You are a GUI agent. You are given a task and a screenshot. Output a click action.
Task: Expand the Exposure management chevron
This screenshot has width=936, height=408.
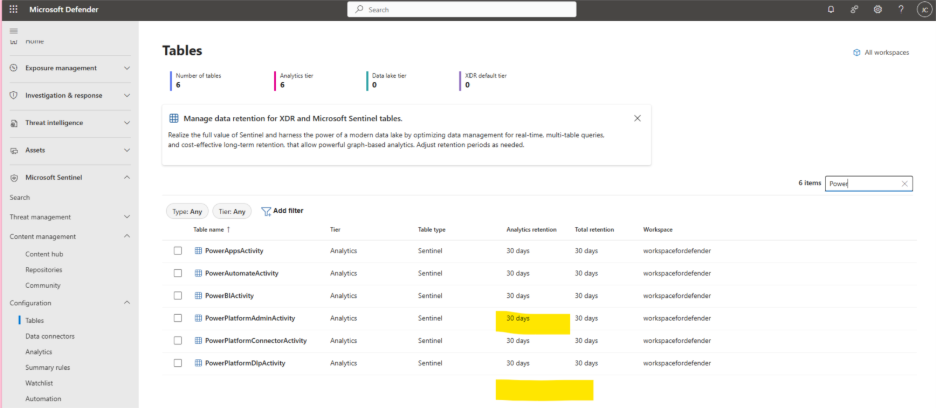click(x=127, y=68)
